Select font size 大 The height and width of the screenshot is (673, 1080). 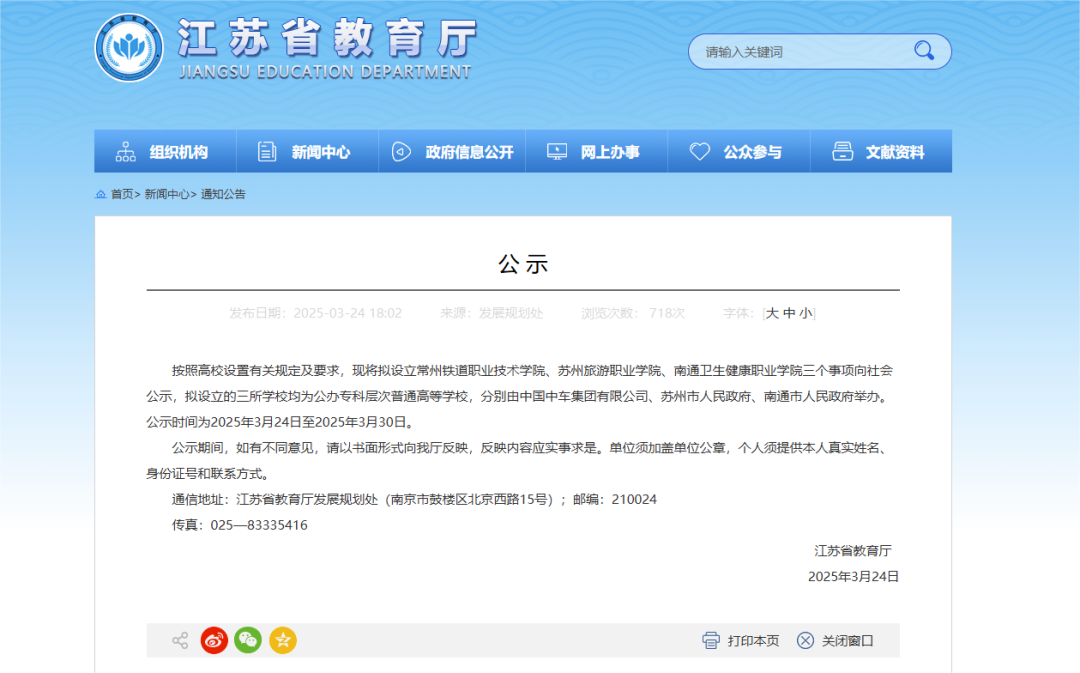coord(771,313)
